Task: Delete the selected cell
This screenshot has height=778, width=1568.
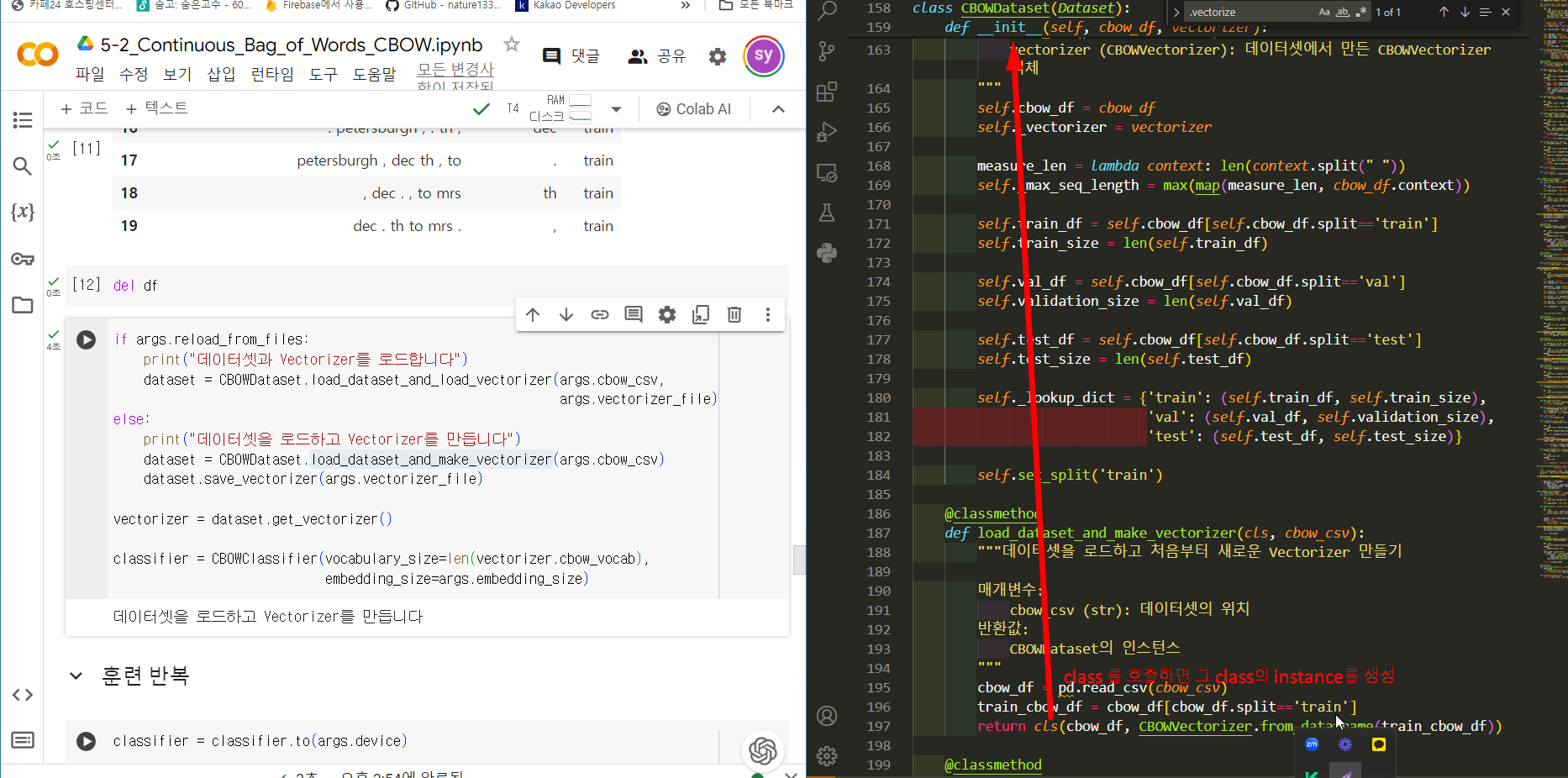Action: click(734, 314)
